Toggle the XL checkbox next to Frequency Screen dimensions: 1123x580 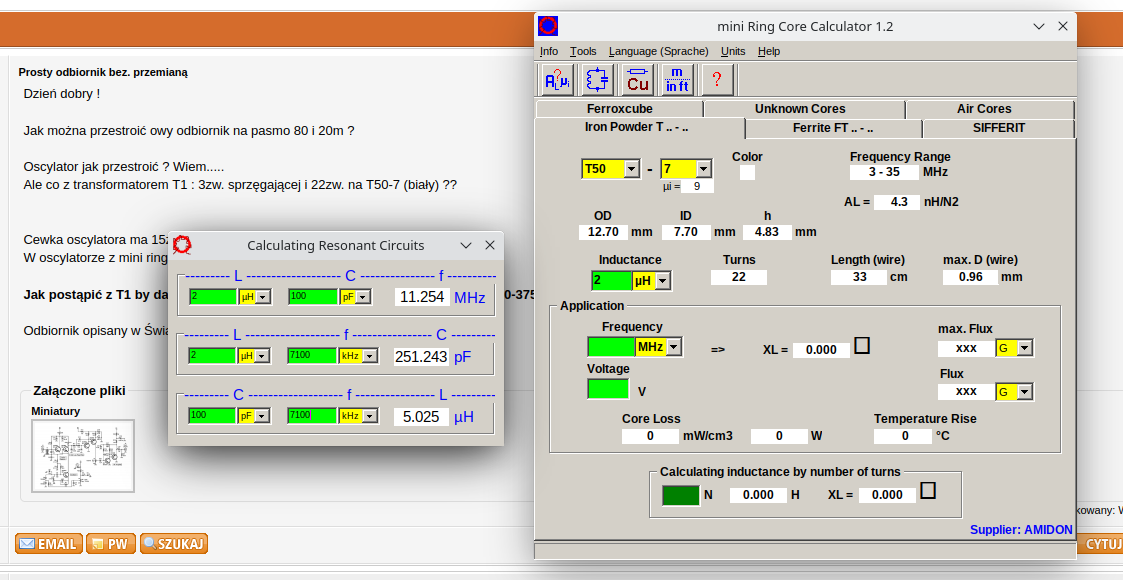pyautogui.click(x=862, y=346)
